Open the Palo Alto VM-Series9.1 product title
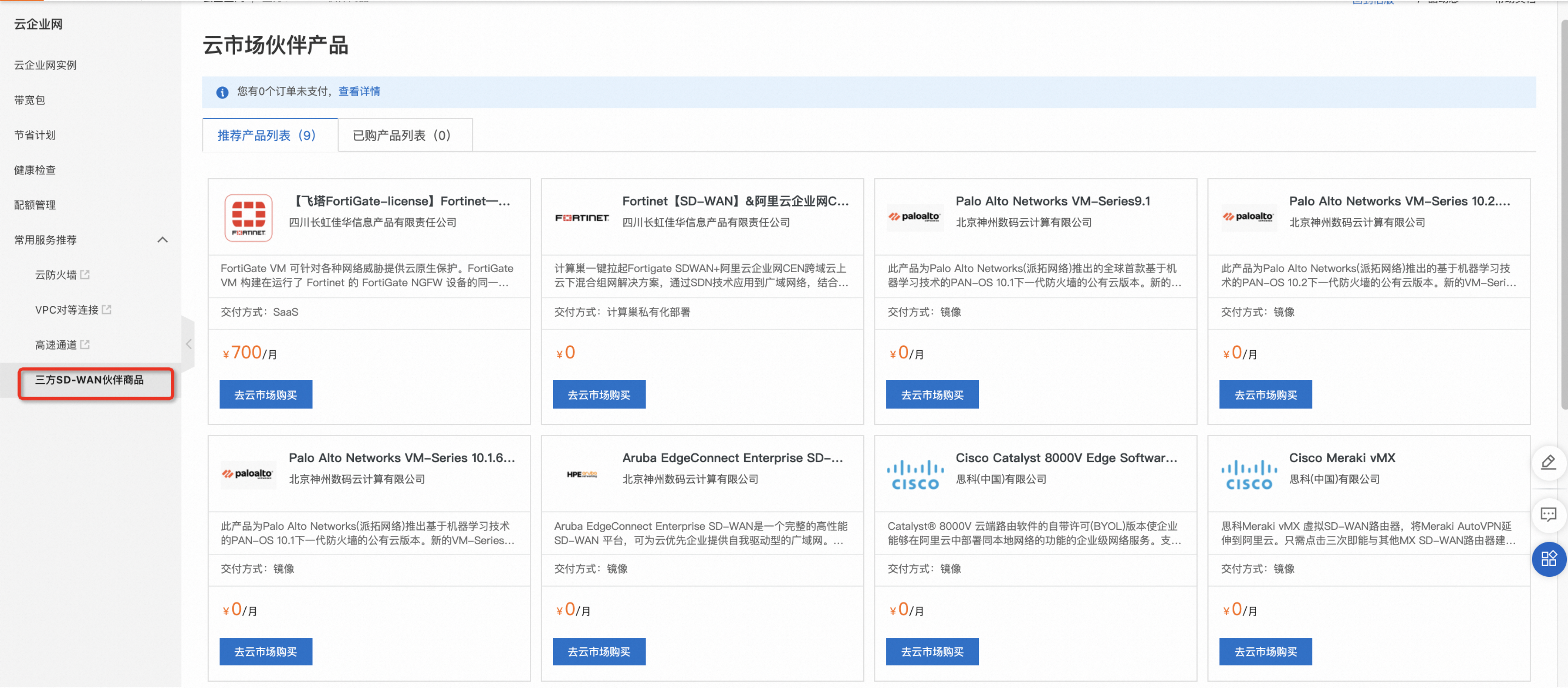 pos(1052,201)
